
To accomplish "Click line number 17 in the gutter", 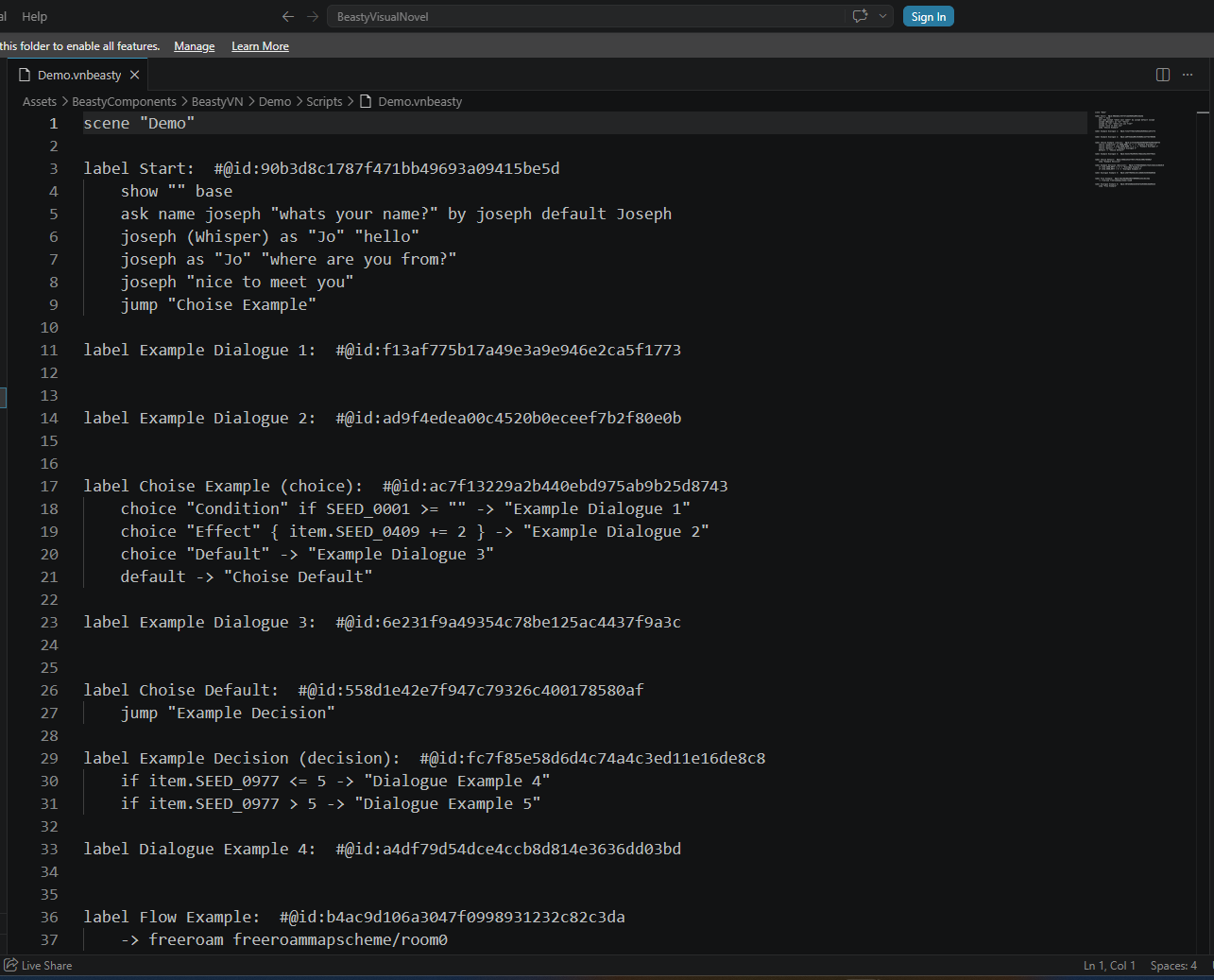I will coord(49,486).
